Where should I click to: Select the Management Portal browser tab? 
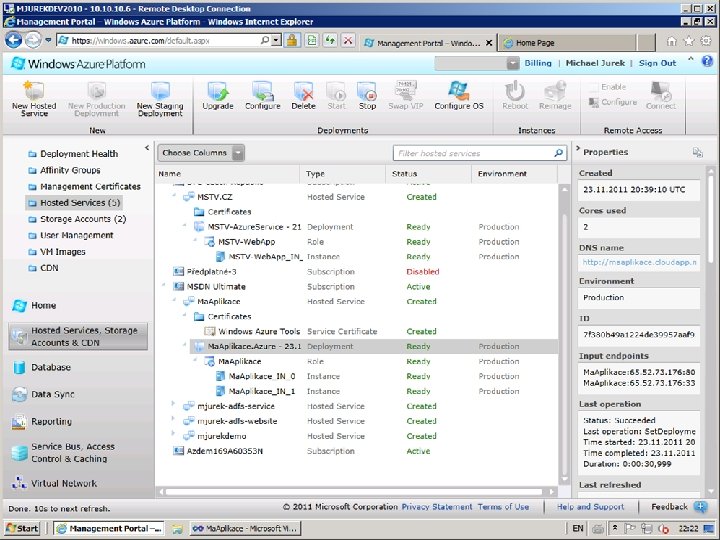[x=428, y=43]
